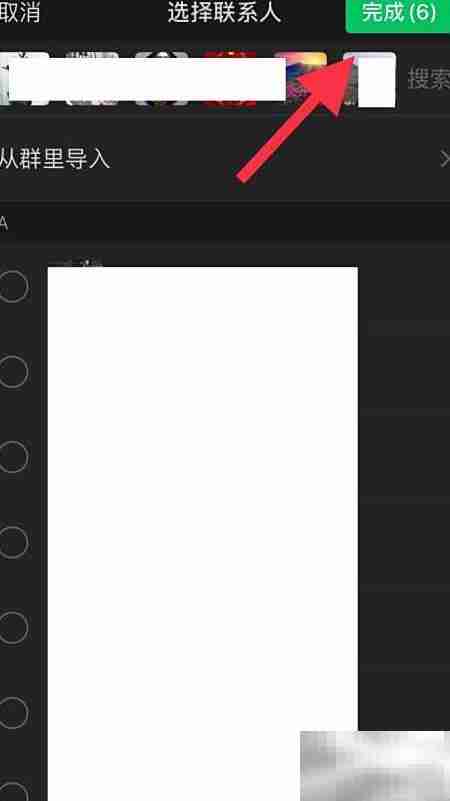Select the fourth contact's radio circle

(x=13, y=542)
